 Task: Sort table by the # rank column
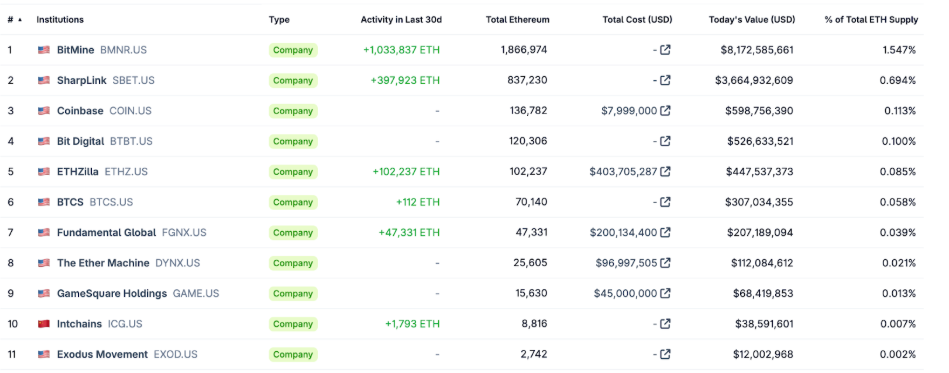[x=15, y=19]
